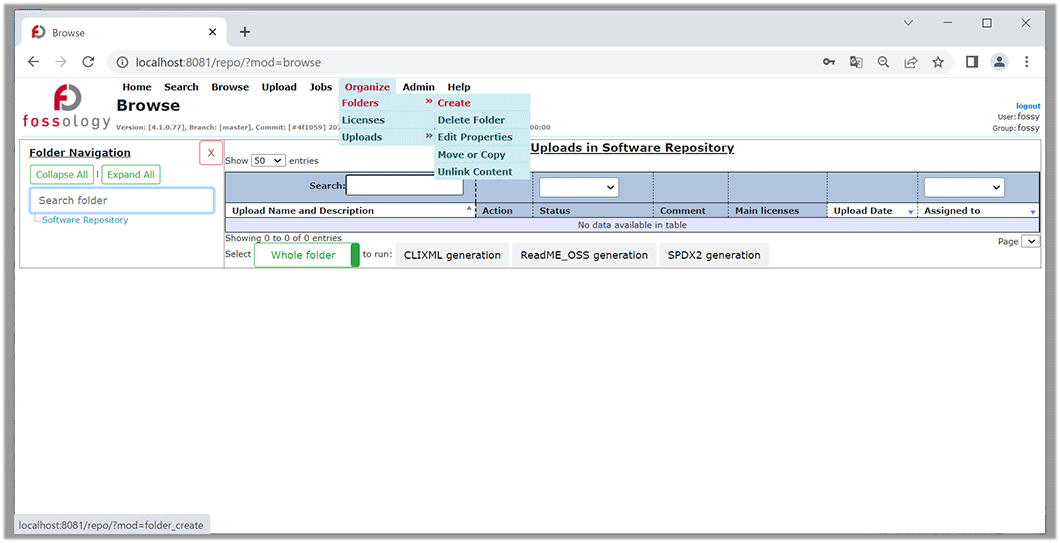Select Move or Copy menu entry

click(471, 155)
